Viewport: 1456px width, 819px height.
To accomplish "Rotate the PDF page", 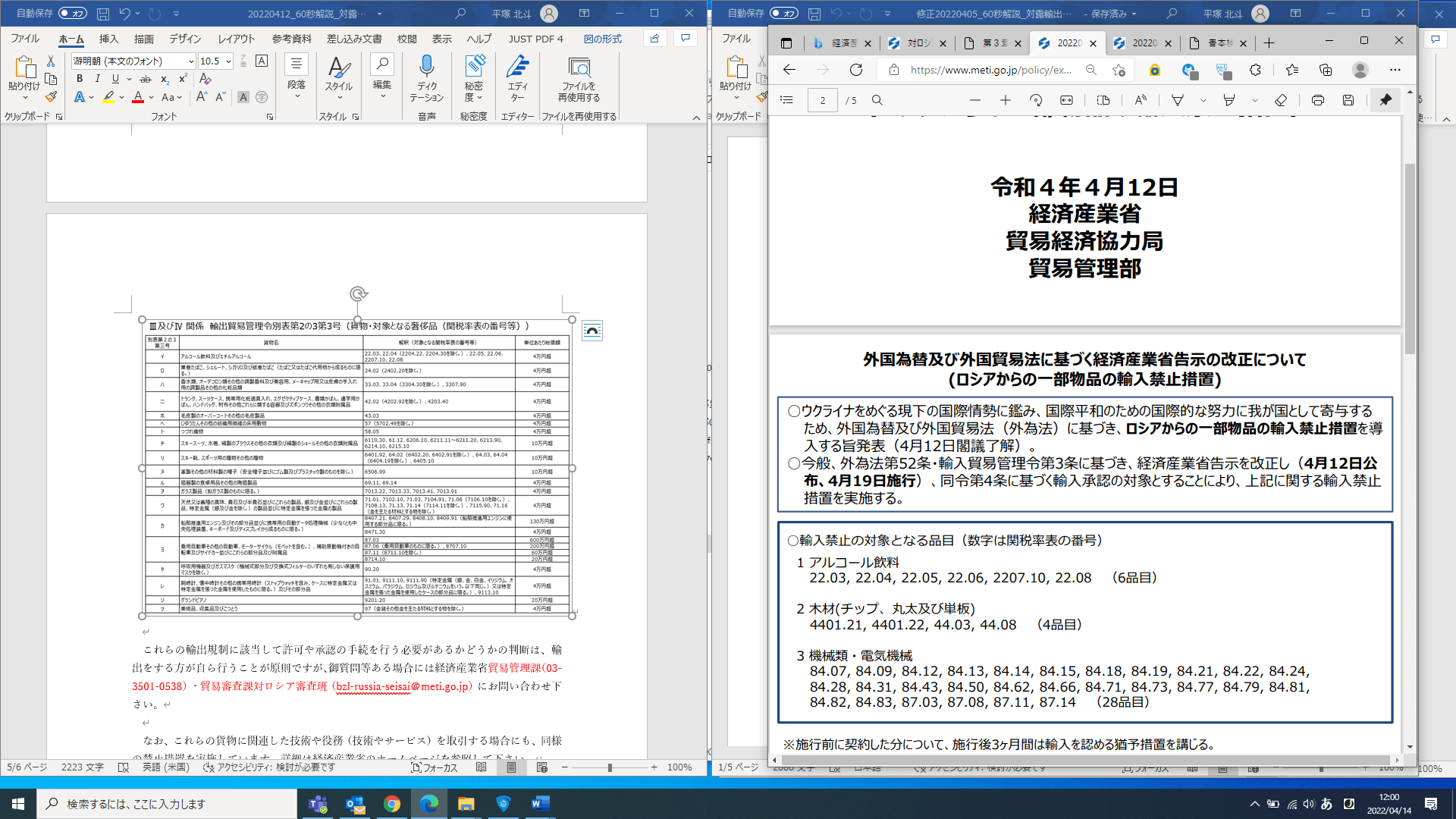I will click(x=1036, y=100).
